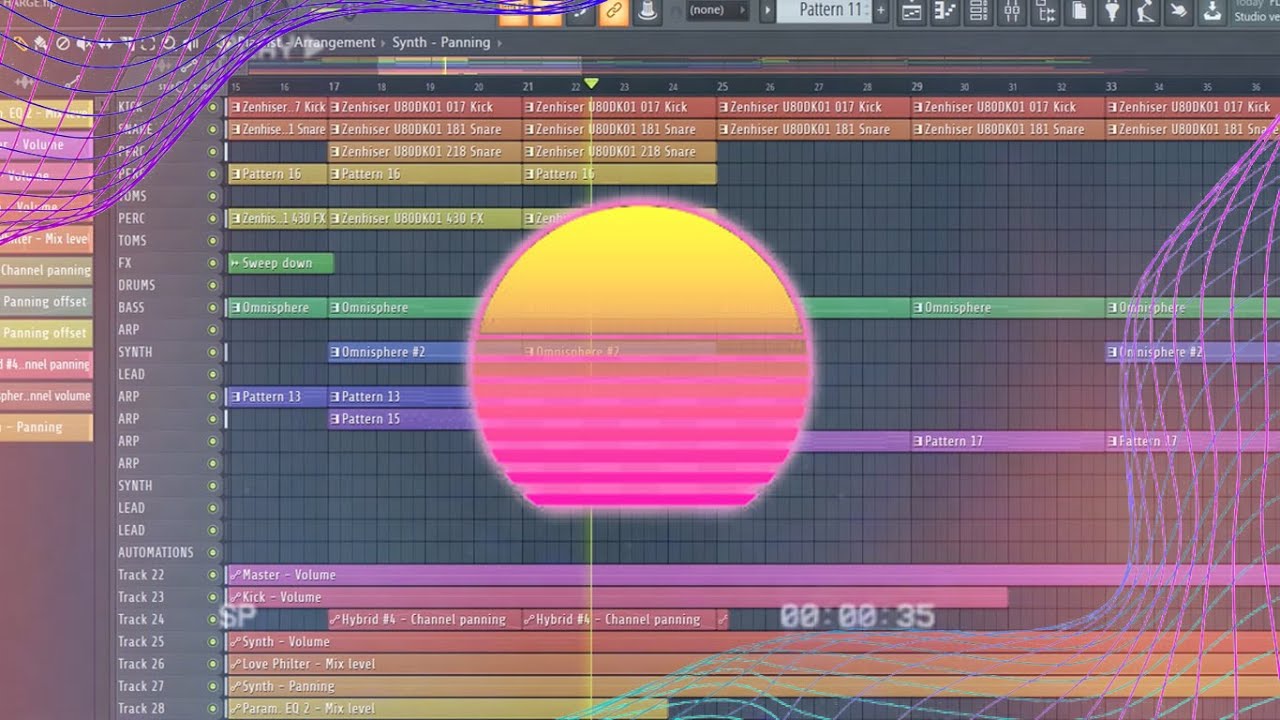Click the save arrow-into-tray icon
This screenshot has height=720, width=1280.
(x=1212, y=11)
